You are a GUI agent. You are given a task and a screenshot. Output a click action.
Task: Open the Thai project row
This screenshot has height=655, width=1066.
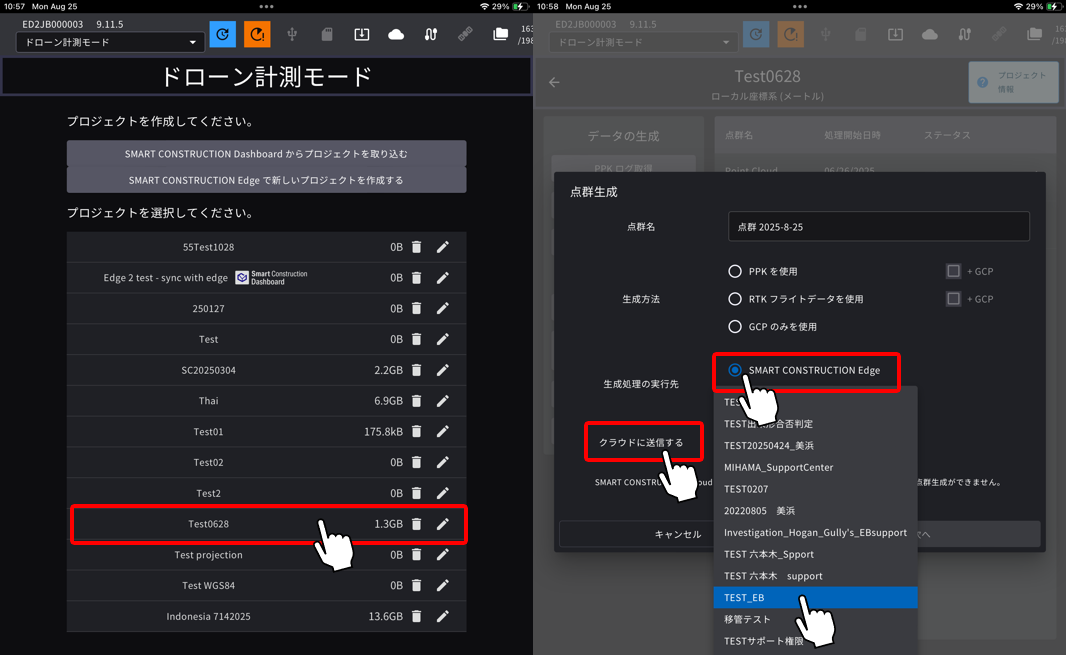(266, 401)
